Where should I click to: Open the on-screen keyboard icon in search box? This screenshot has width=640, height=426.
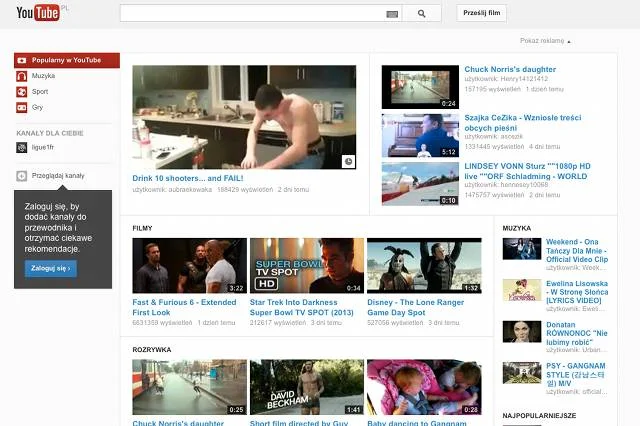[392, 14]
